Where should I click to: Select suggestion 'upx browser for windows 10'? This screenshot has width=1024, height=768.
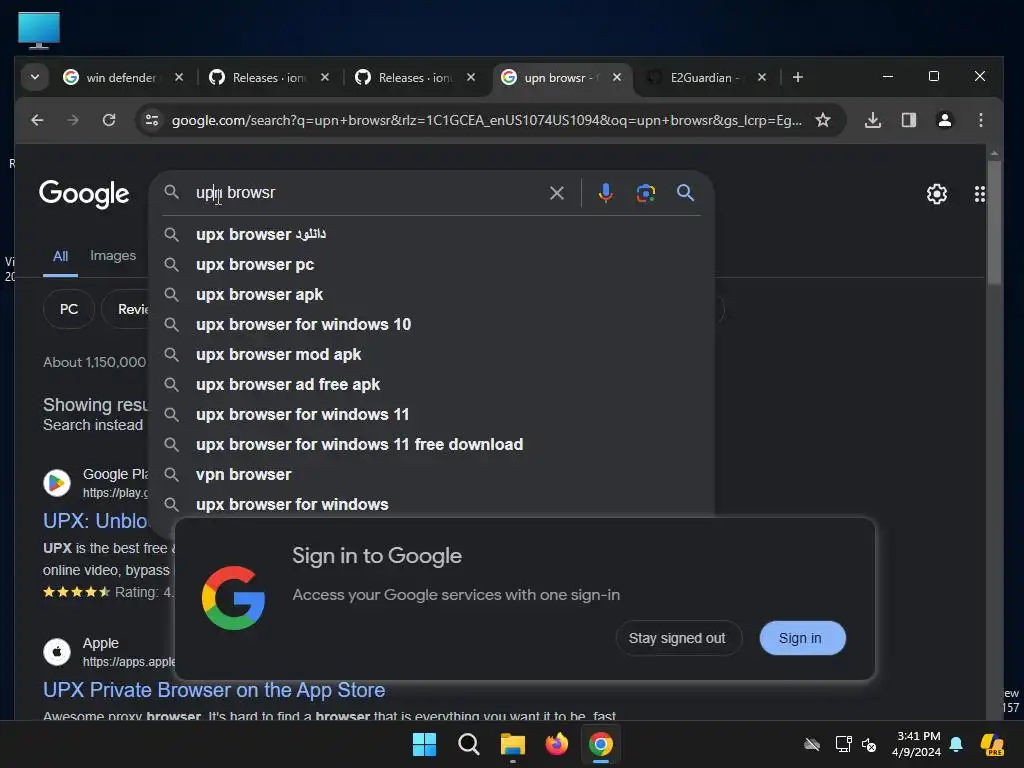(x=432, y=325)
